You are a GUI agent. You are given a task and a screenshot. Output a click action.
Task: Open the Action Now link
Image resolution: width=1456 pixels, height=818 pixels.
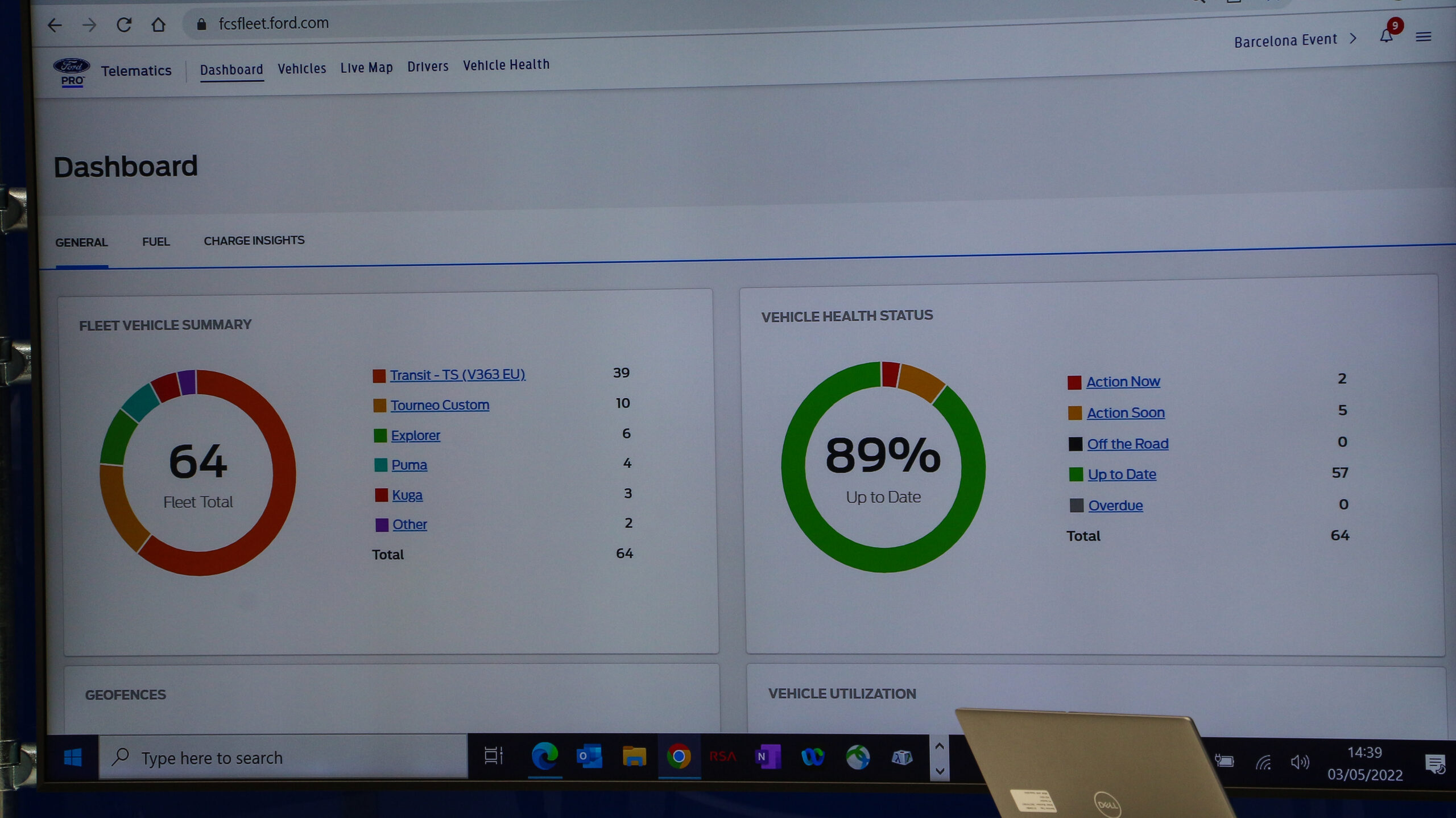point(1123,382)
